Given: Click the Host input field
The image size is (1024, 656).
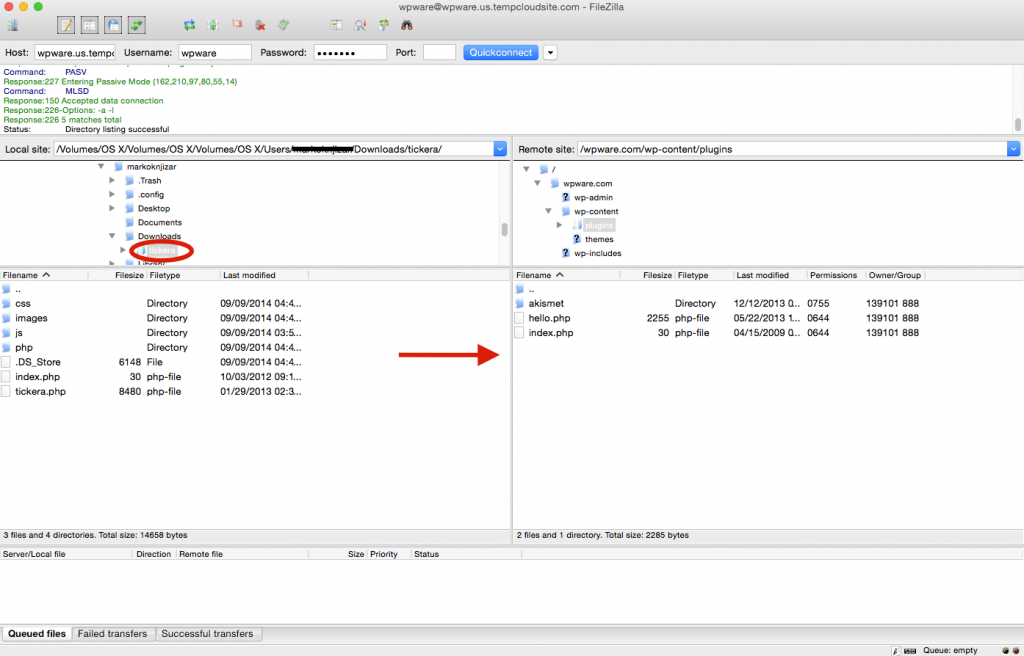Looking at the screenshot, I should [x=75, y=53].
